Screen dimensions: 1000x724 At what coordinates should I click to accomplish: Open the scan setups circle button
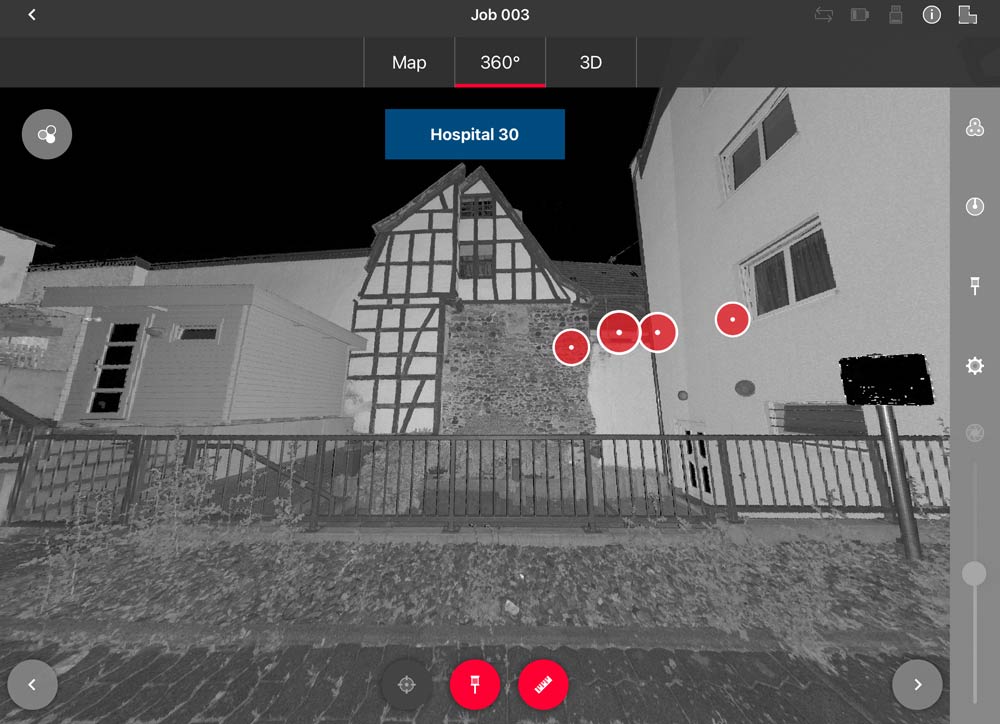pyautogui.click(x=47, y=134)
